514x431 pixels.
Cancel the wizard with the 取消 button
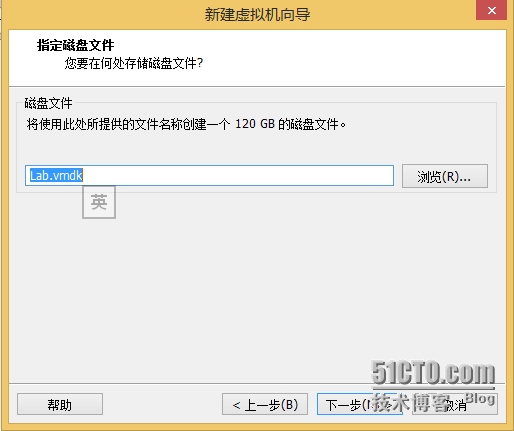click(x=455, y=405)
